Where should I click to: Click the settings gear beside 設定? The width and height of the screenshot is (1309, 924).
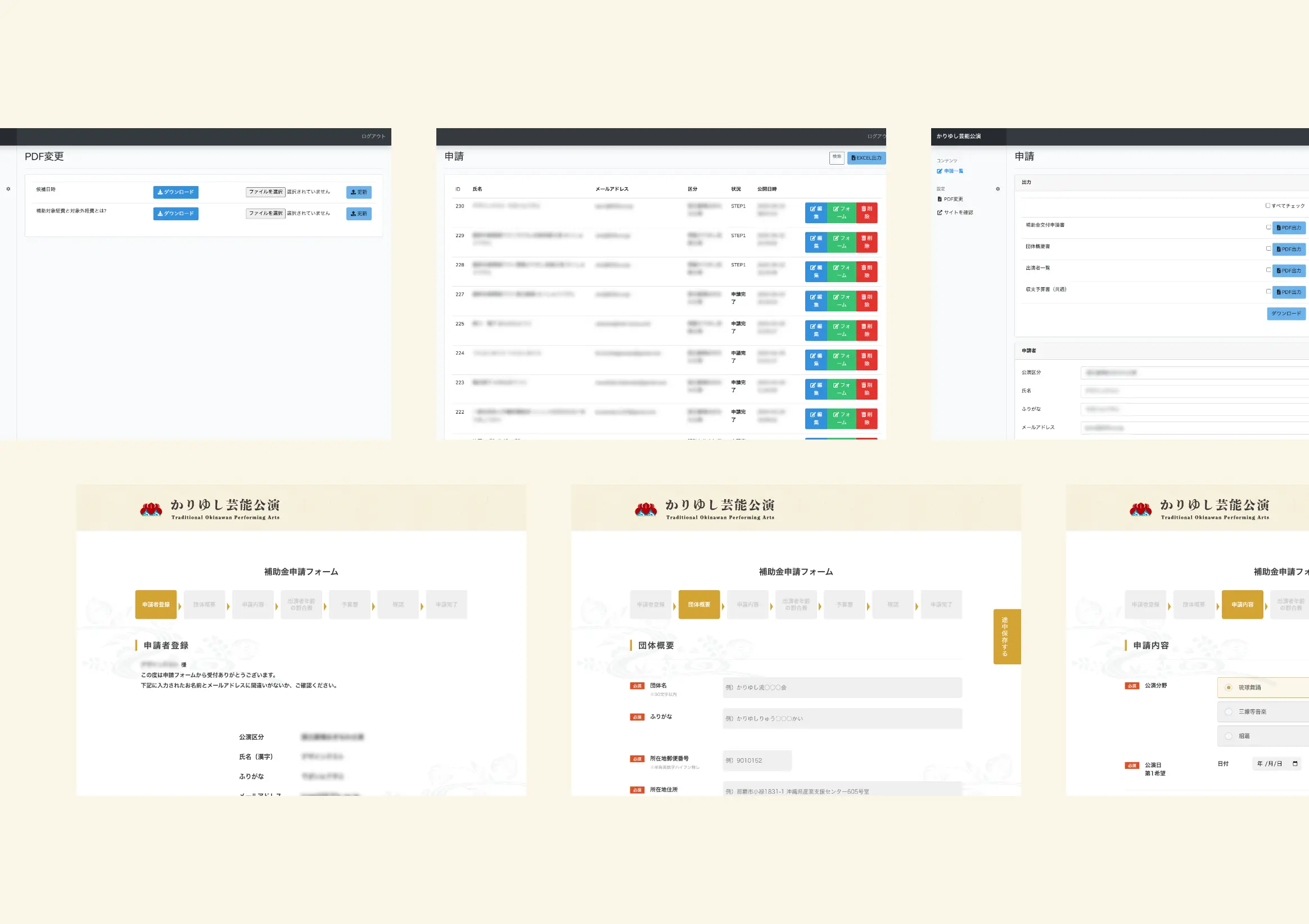pyautogui.click(x=997, y=189)
